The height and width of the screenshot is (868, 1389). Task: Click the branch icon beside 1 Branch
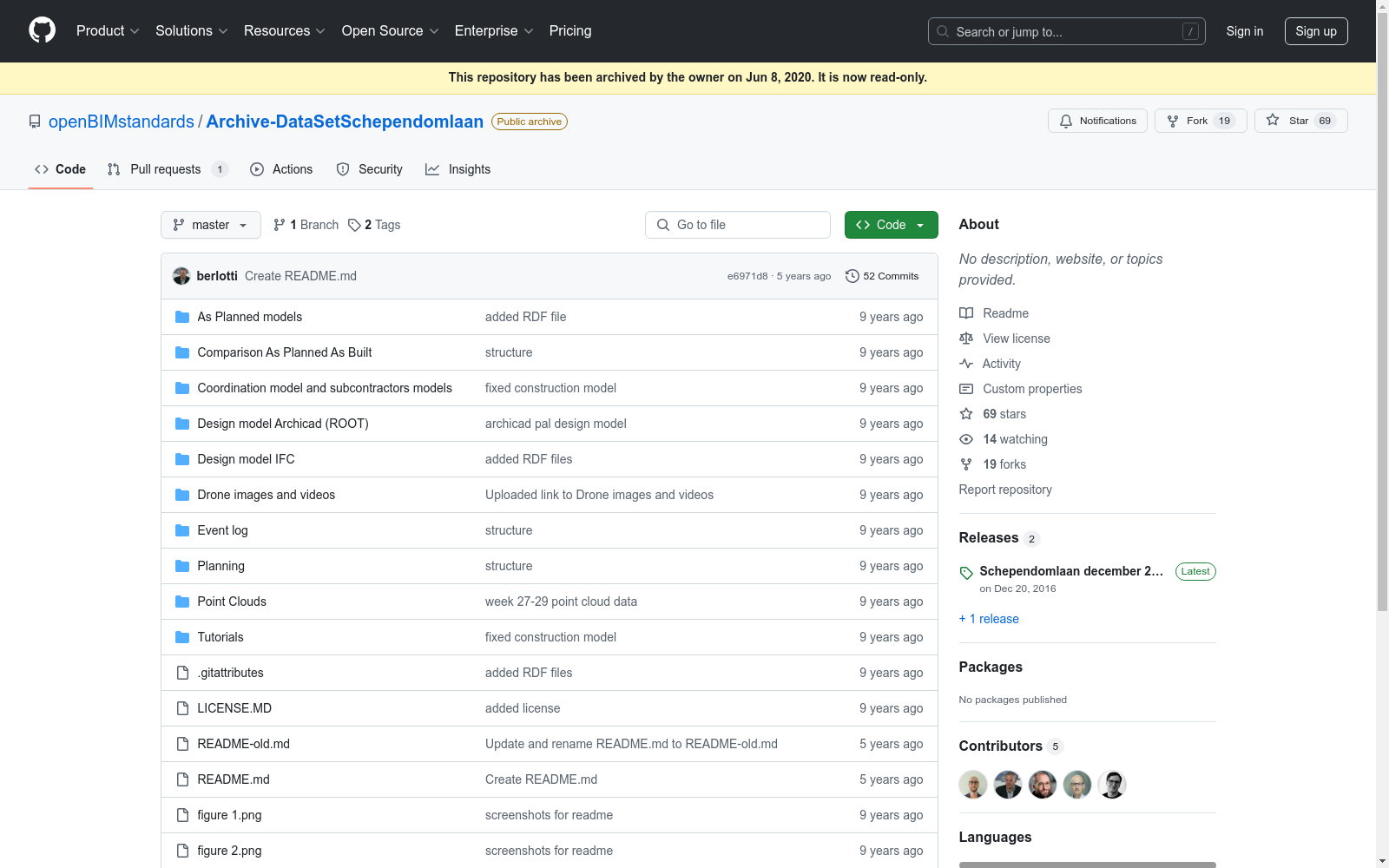[280, 225]
